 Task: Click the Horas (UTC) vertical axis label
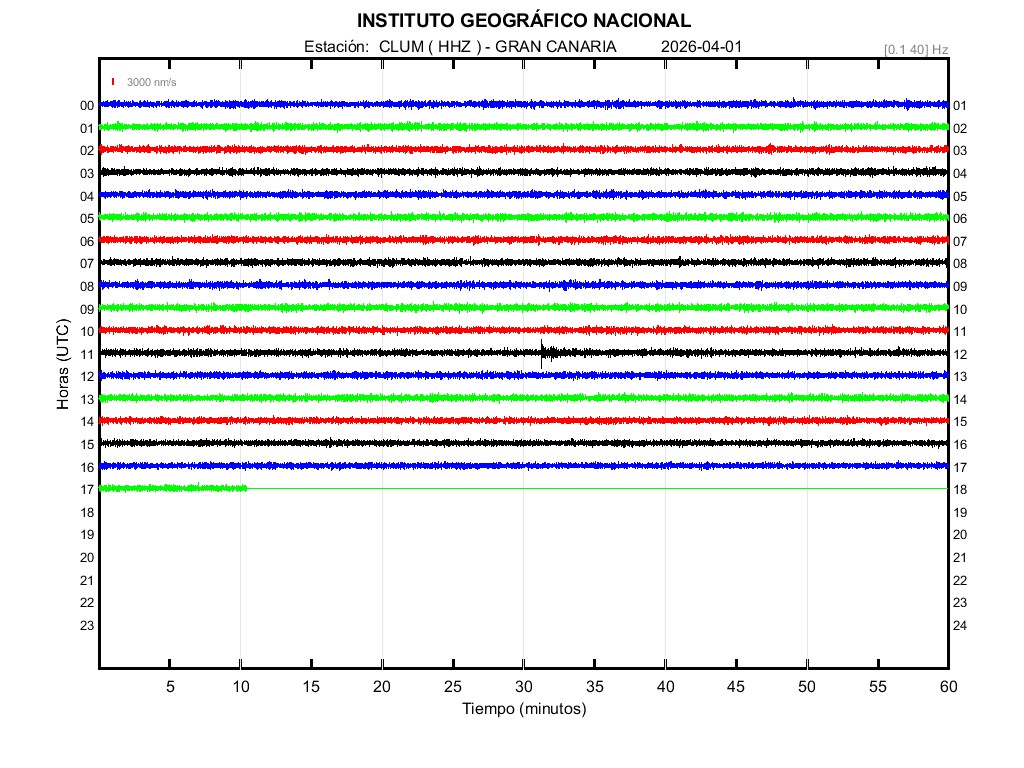point(63,365)
